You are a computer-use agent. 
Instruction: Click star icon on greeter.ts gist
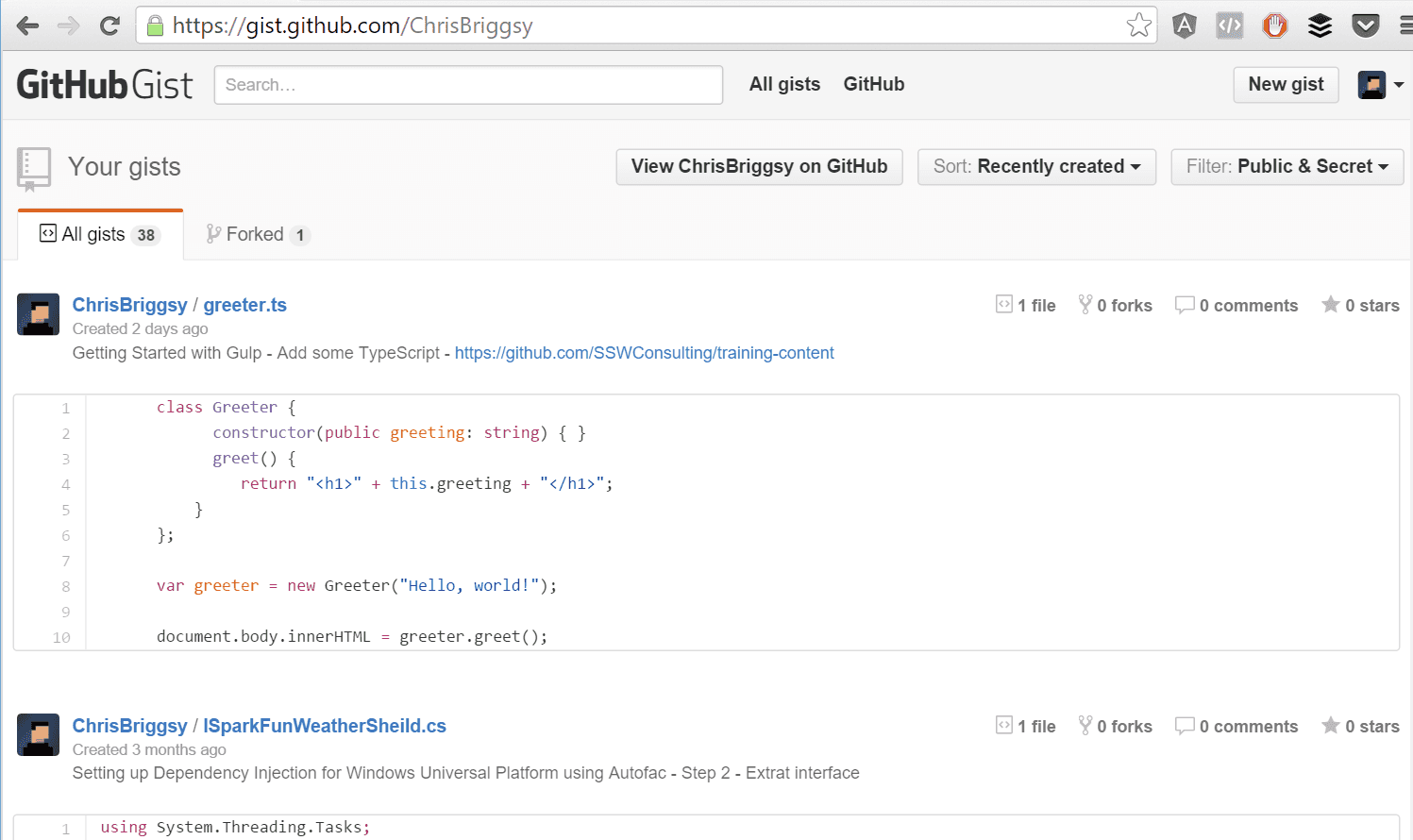pos(1330,304)
